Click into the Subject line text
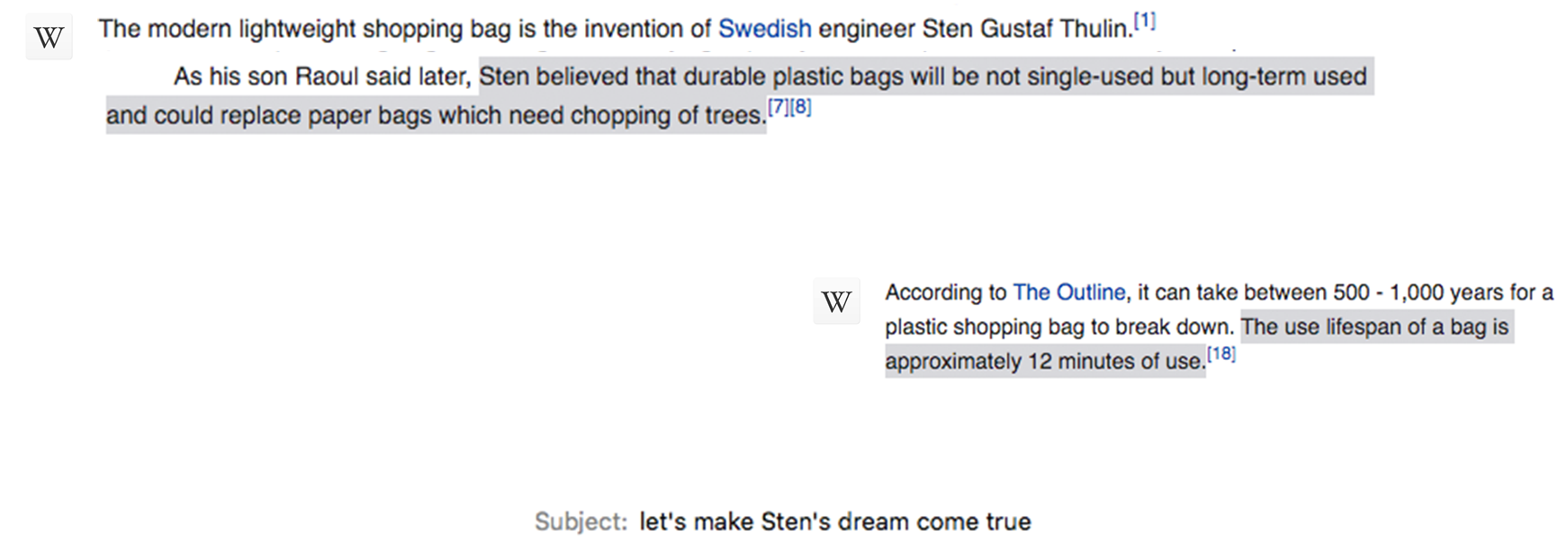Image resolution: width=1568 pixels, height=555 pixels. 834,522
